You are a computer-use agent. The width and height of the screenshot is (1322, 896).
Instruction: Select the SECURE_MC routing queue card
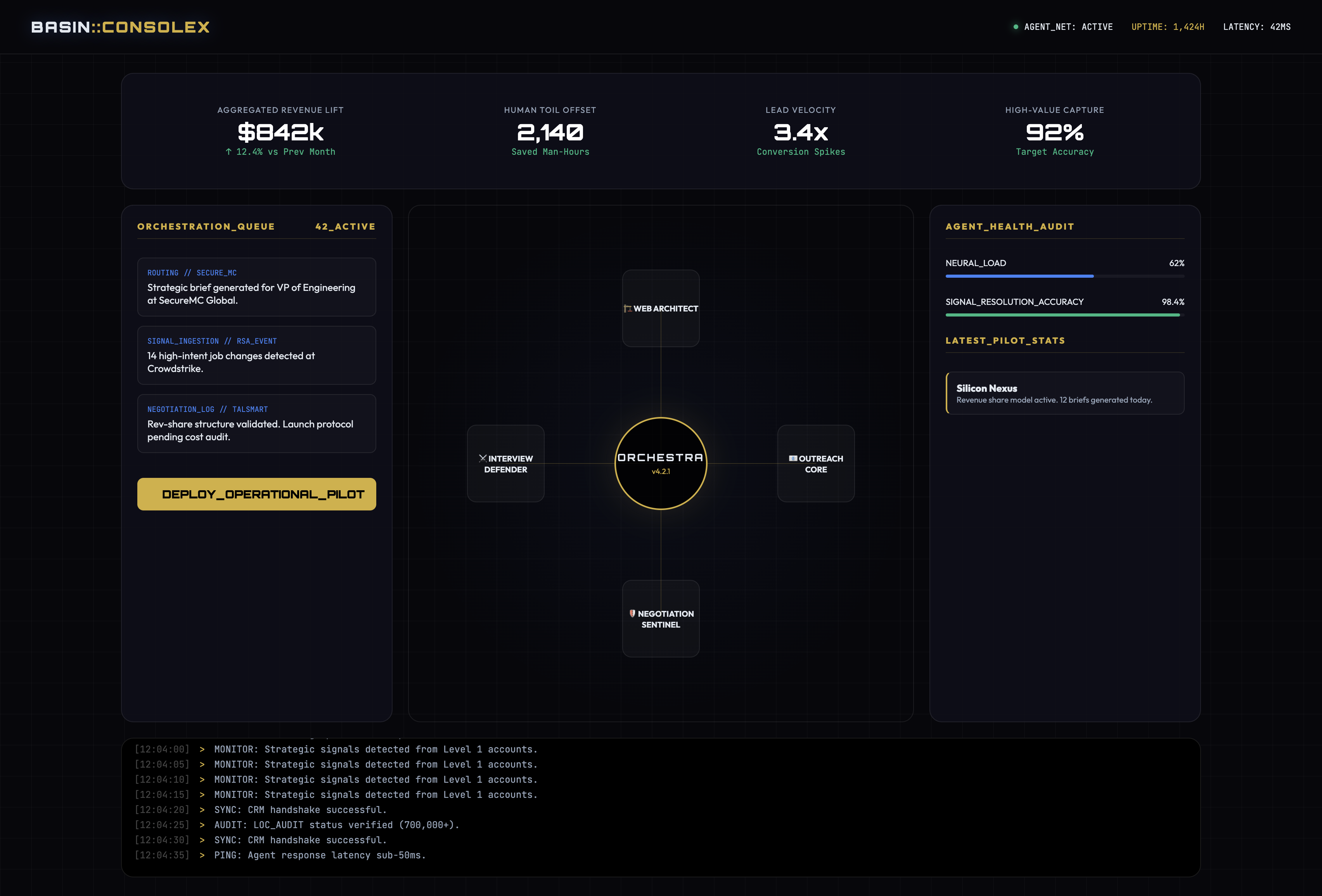(256, 287)
